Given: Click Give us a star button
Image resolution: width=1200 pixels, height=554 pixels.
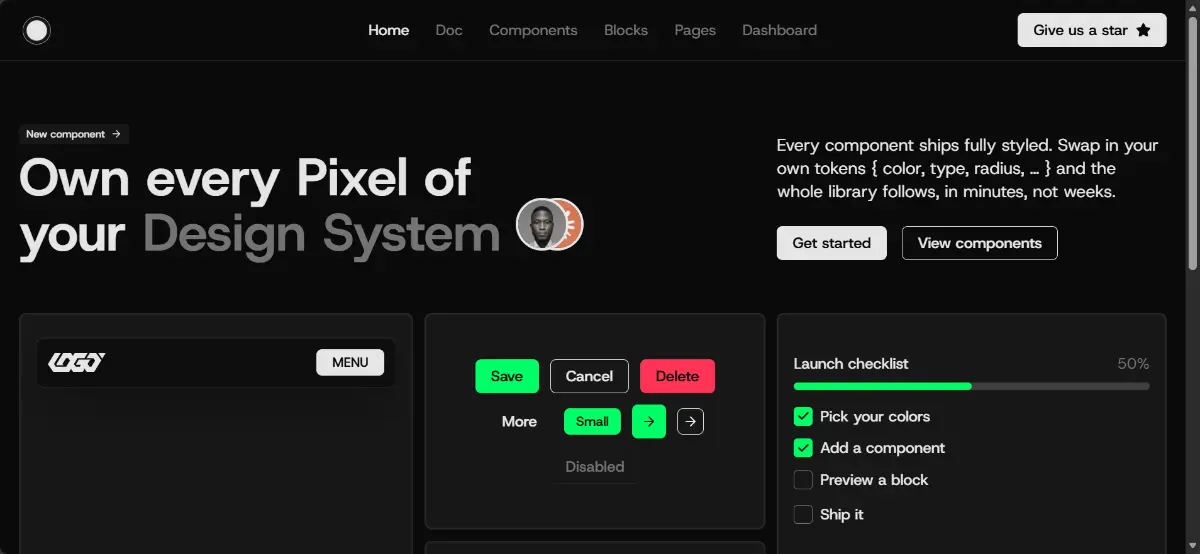Looking at the screenshot, I should click(x=1092, y=30).
